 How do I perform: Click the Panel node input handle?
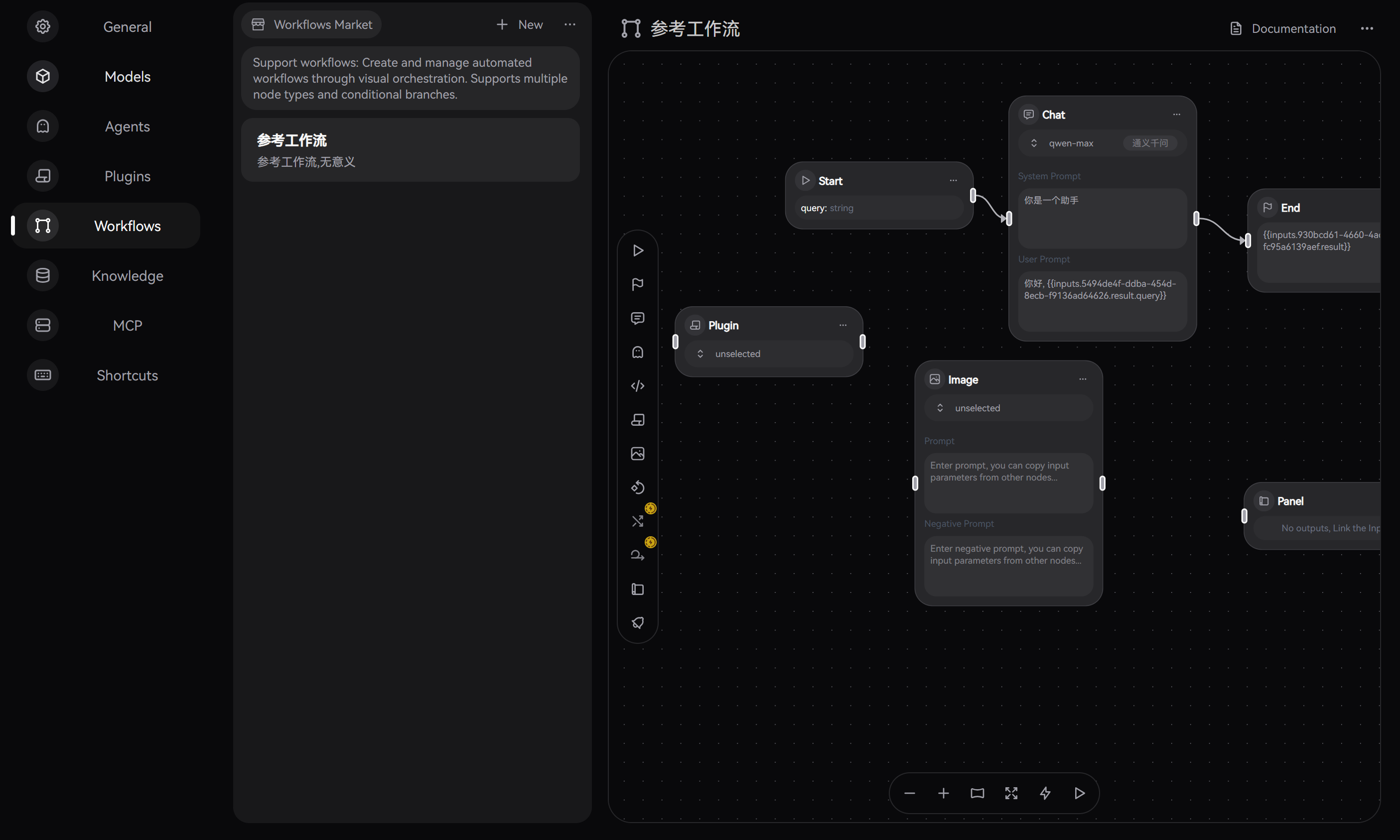point(1244,516)
